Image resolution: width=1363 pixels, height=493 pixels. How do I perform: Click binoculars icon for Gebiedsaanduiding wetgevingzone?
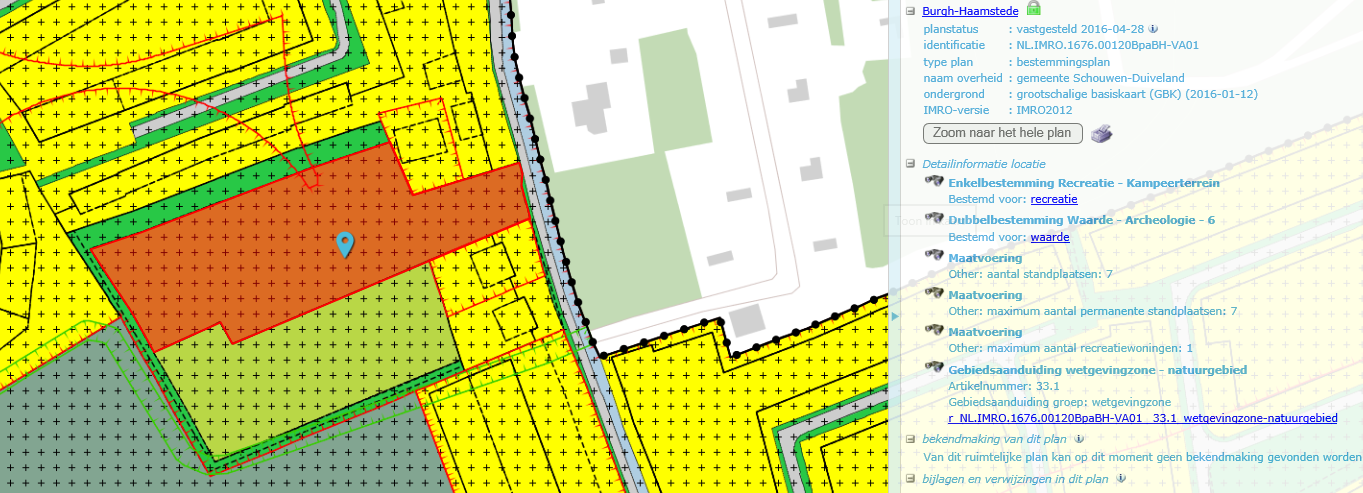click(935, 368)
